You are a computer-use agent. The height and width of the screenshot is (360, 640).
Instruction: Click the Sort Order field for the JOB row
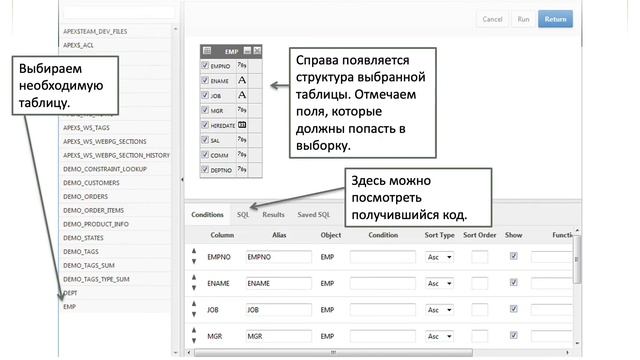480,310
